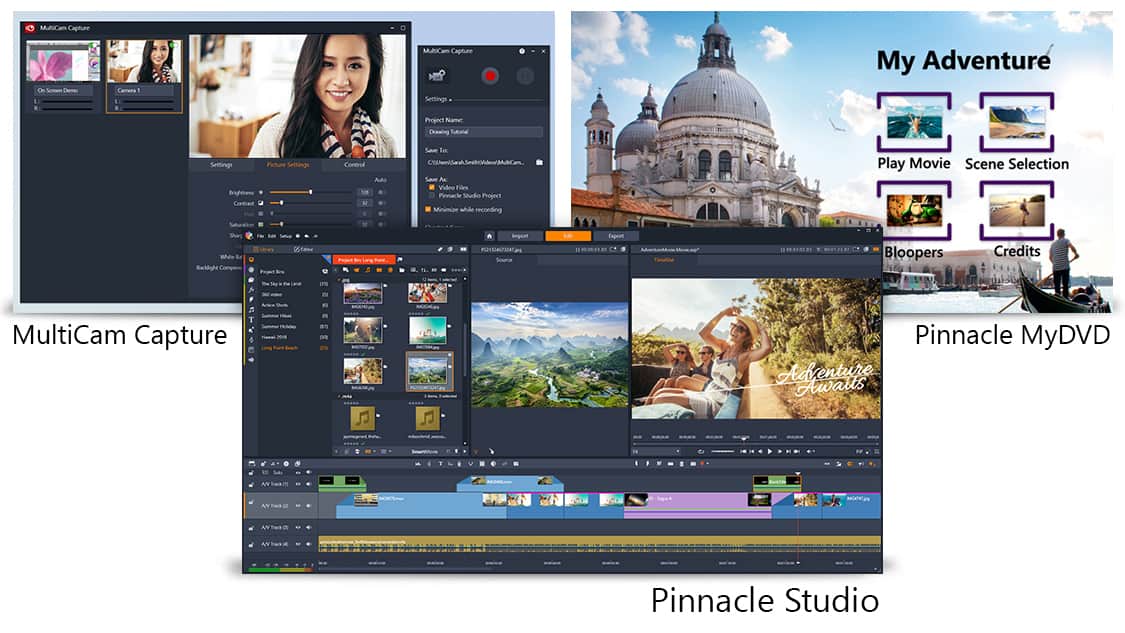Select the purple clip on A/V Track (2)
1125x633 pixels.
tap(696, 505)
